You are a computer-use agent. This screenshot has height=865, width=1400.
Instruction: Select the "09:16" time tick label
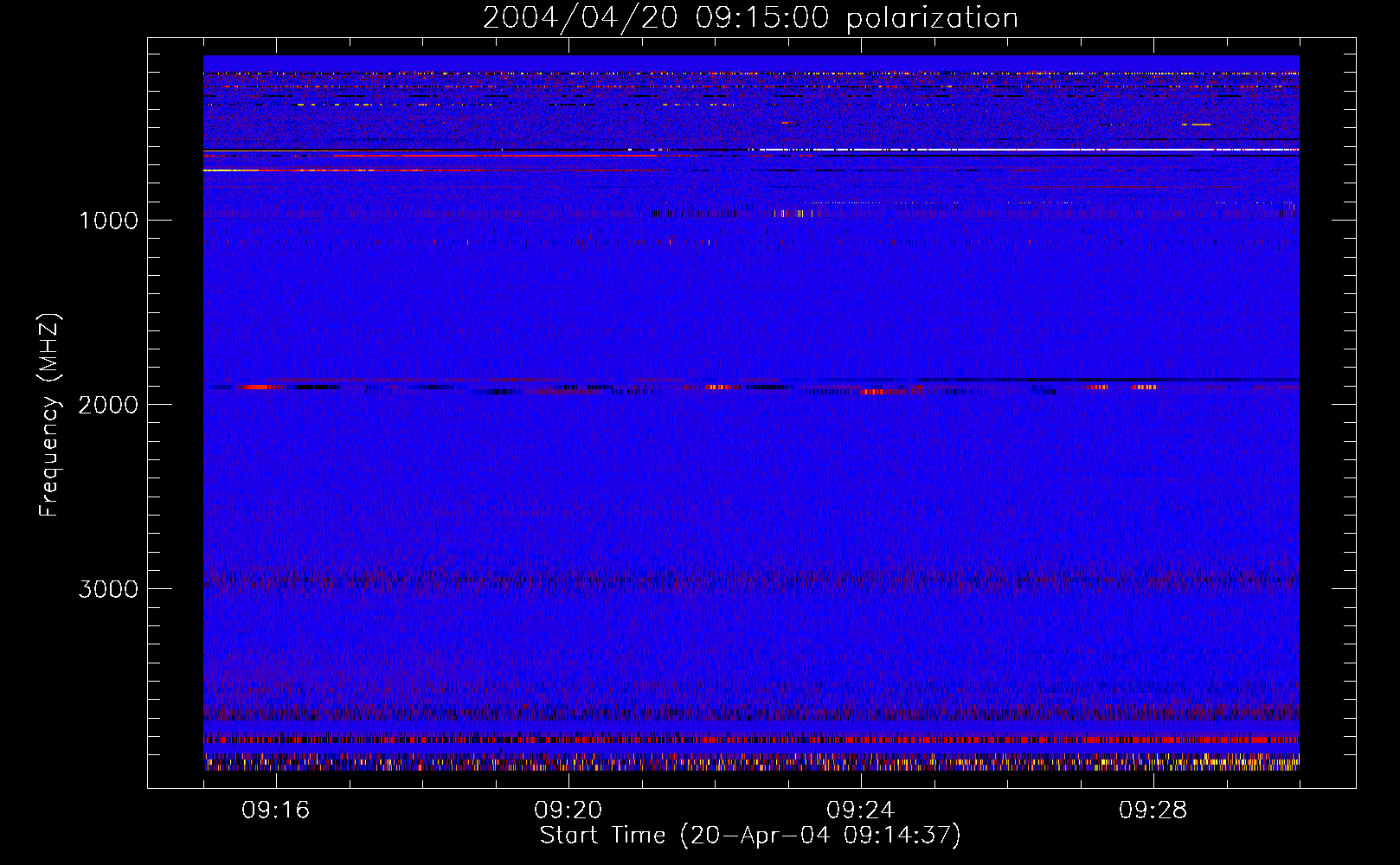[276, 811]
